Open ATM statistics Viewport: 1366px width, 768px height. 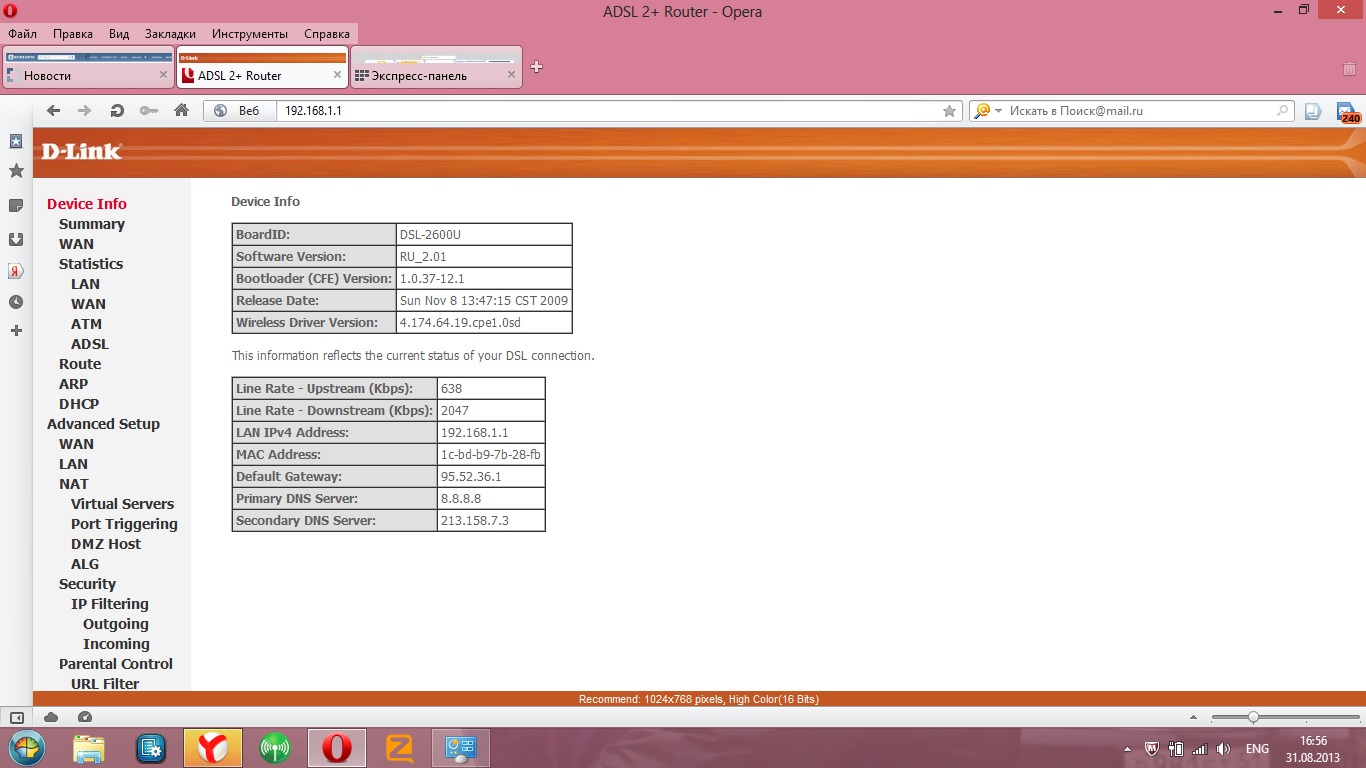click(87, 324)
